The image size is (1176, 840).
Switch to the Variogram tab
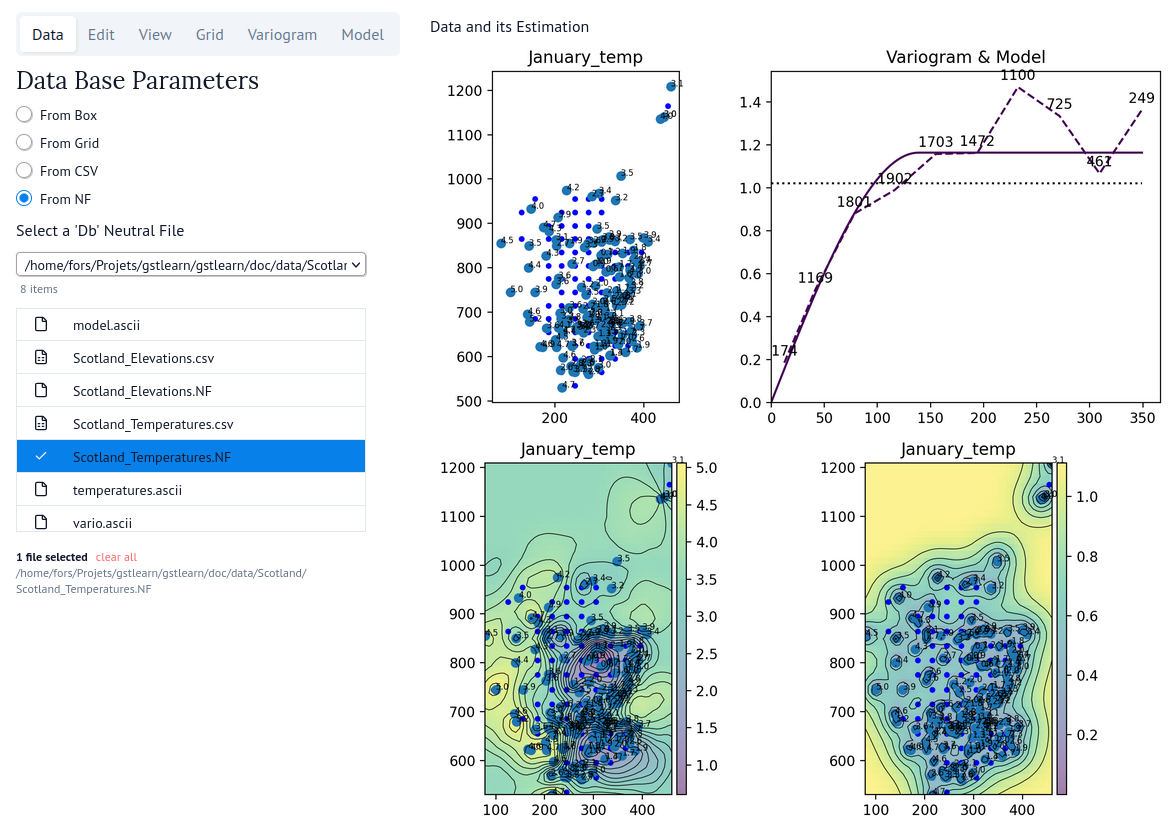click(282, 35)
